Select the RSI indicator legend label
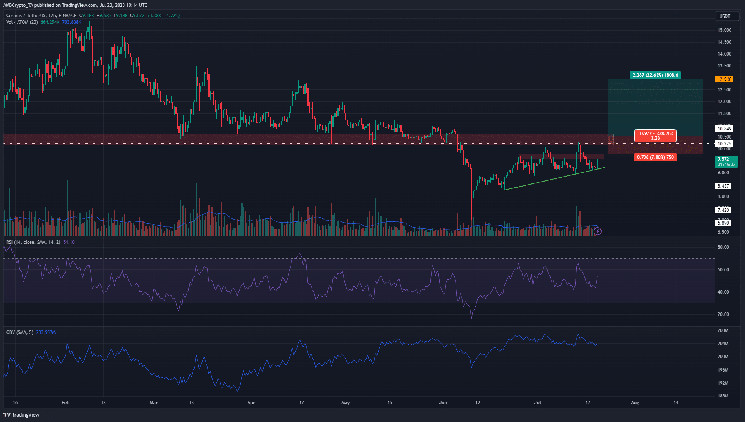Image resolution: width=745 pixels, height=422 pixels. pos(40,242)
